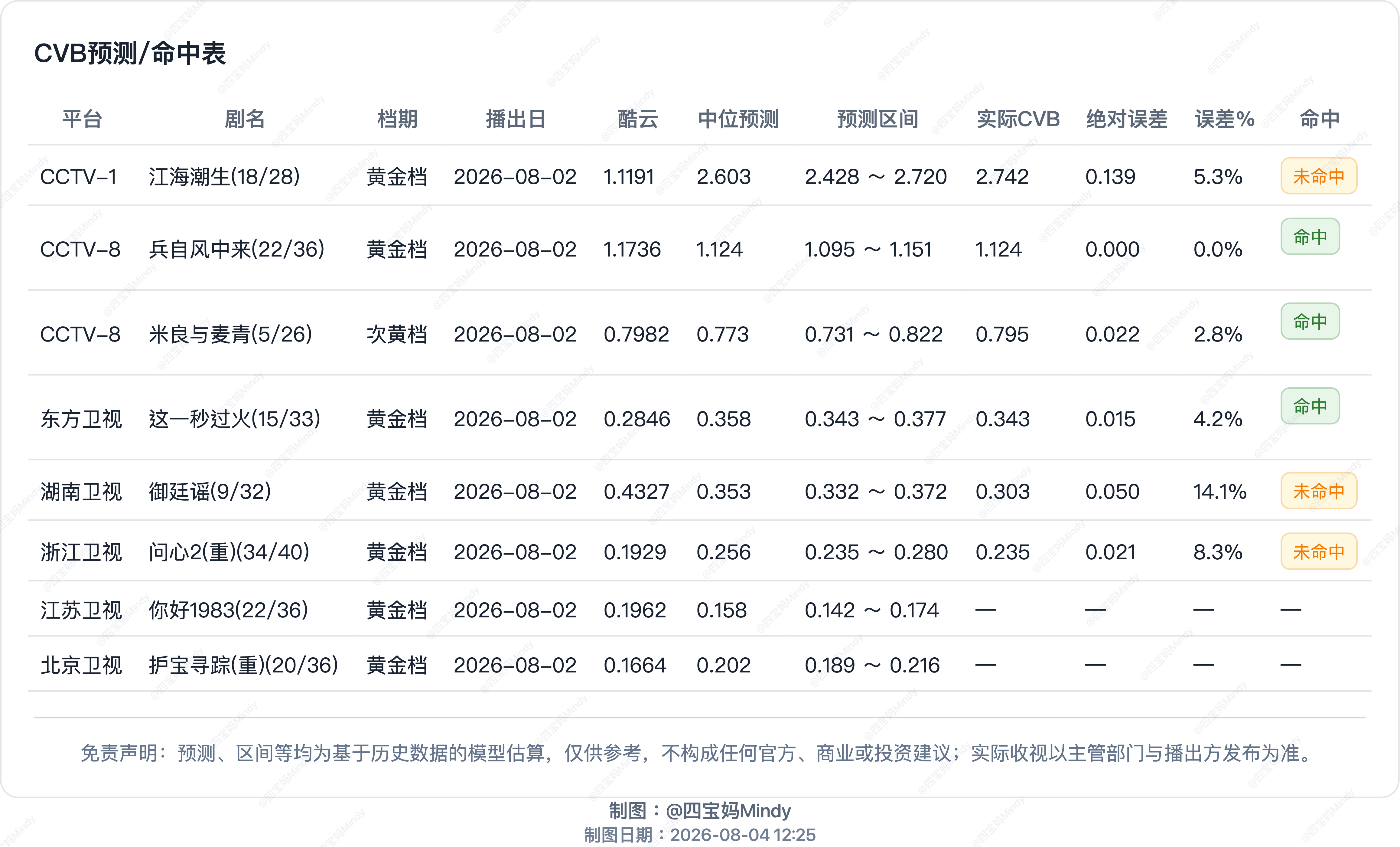Click the 江苏卫视 platform cell

tap(81, 610)
